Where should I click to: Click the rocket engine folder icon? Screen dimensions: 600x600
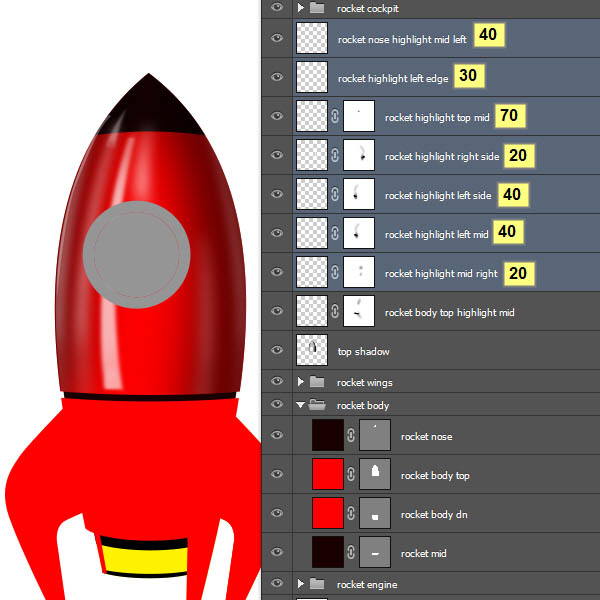tap(317, 584)
